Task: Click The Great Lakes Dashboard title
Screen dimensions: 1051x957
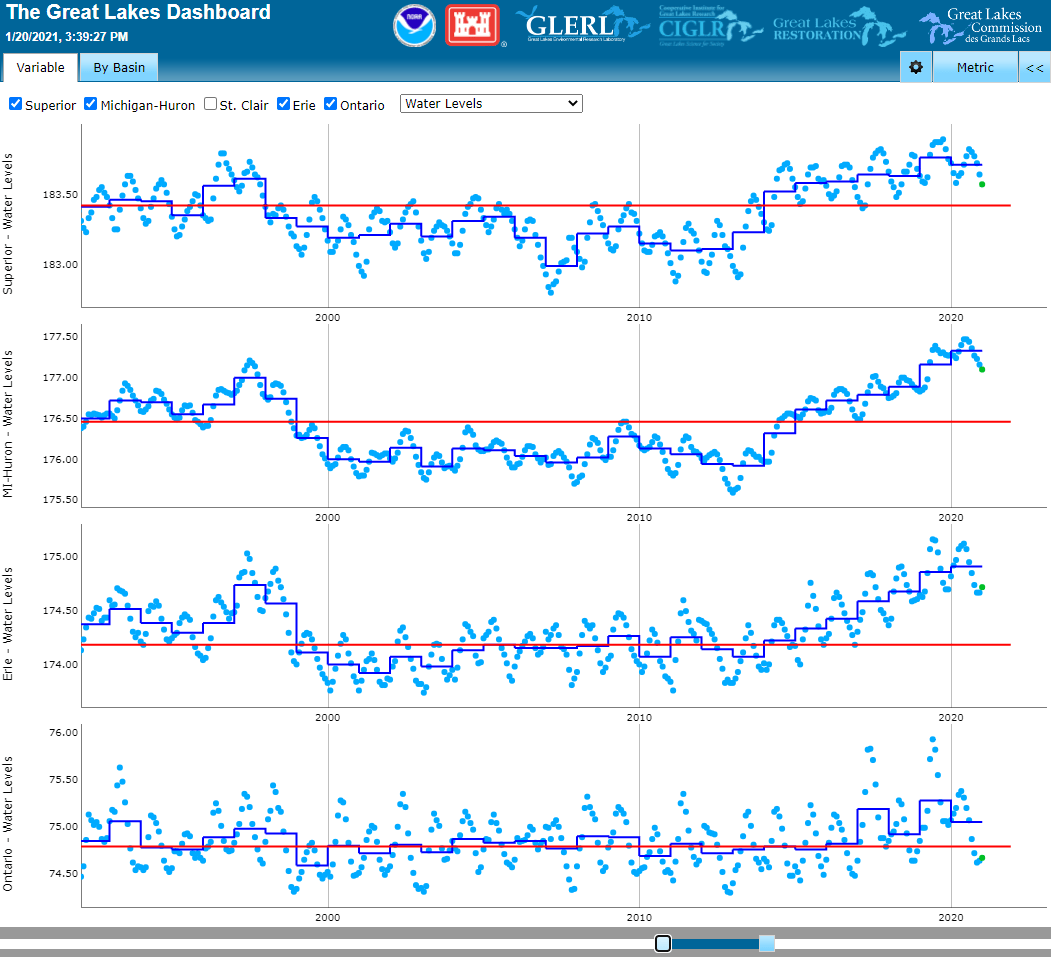Action: tap(138, 13)
